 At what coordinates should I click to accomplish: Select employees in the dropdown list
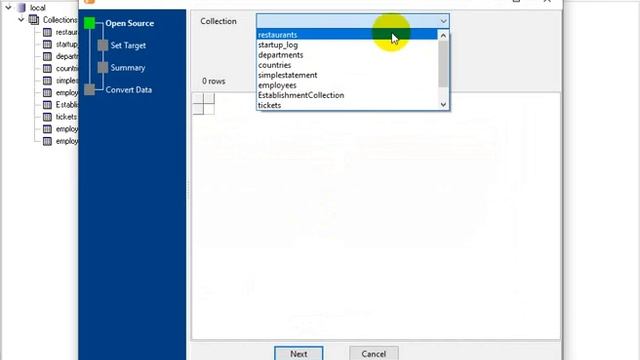tap(347, 85)
